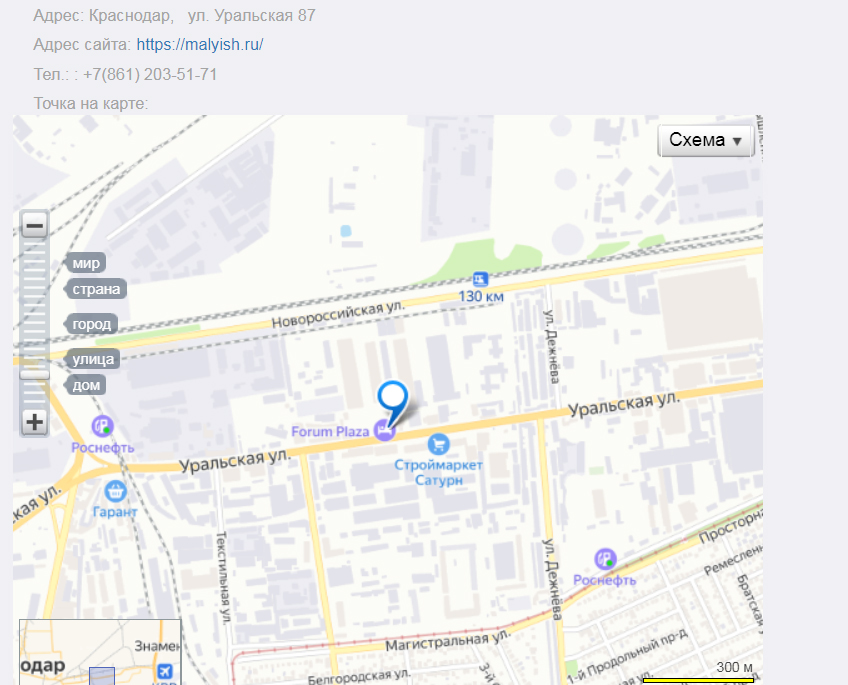This screenshot has width=848, height=685.
Task: Click the Forum Plaza hotel icon
Action: point(385,430)
